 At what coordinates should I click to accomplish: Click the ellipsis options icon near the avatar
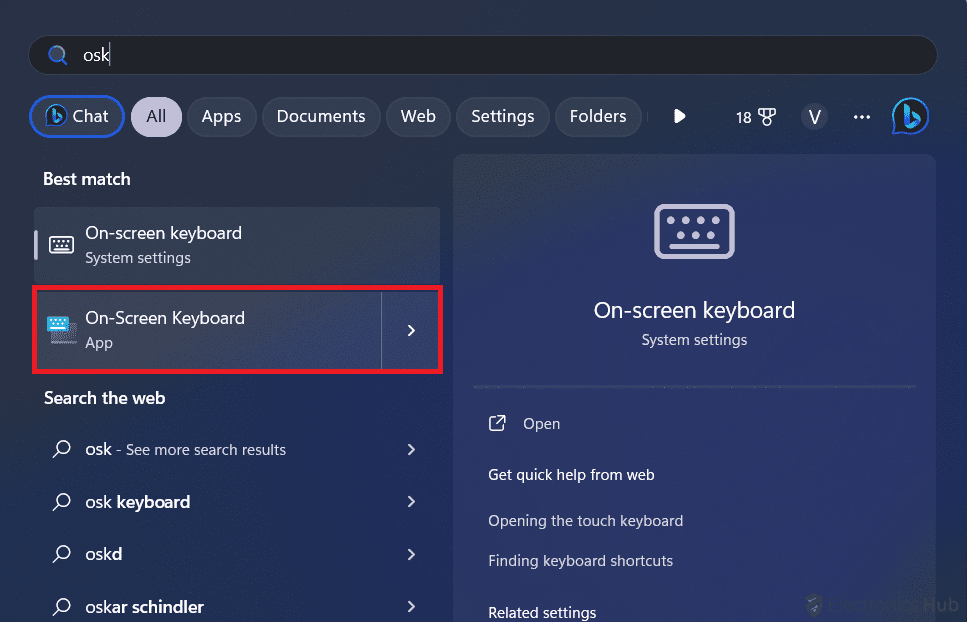pos(861,117)
